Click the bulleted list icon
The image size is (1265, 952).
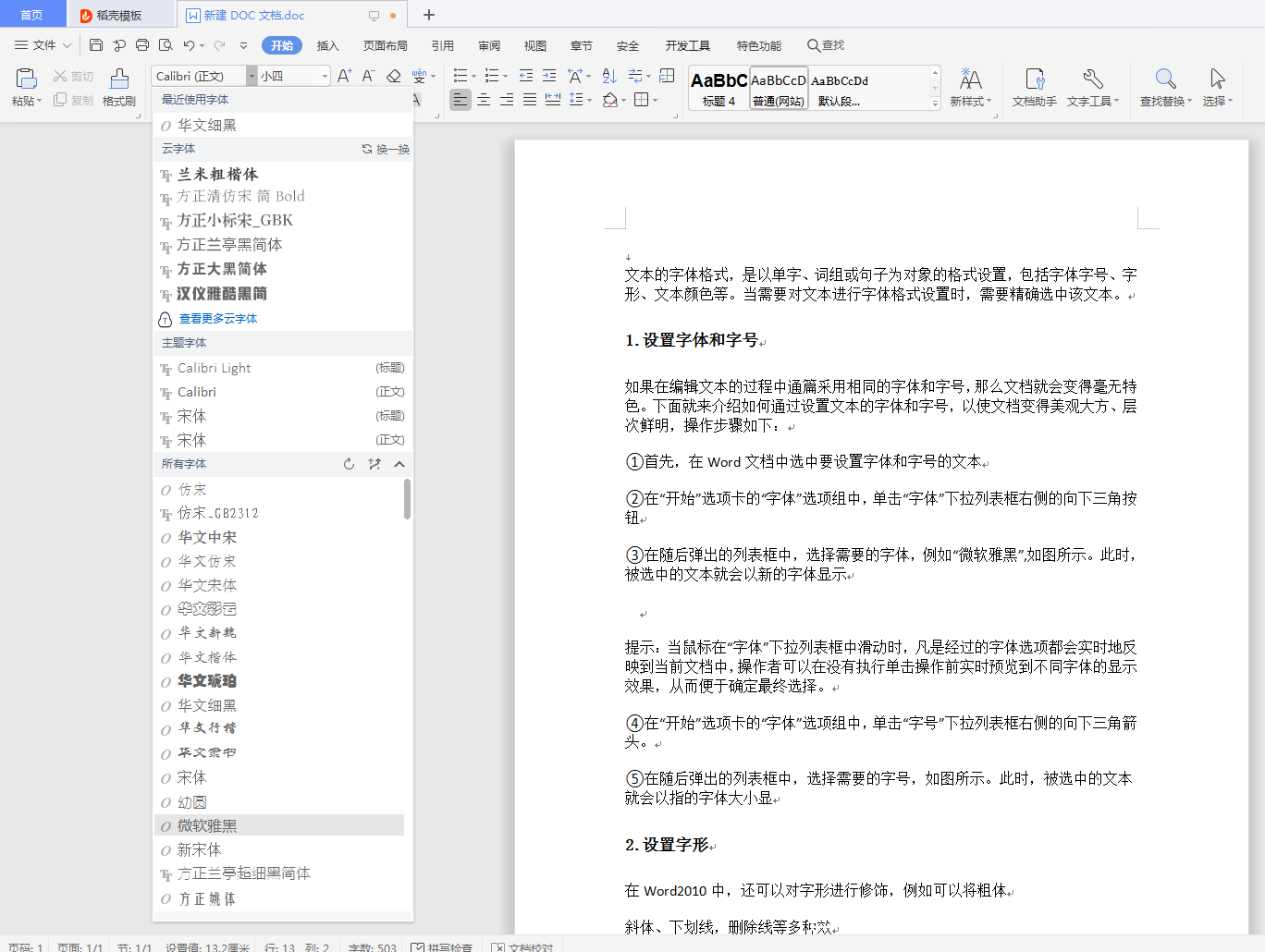pos(461,76)
